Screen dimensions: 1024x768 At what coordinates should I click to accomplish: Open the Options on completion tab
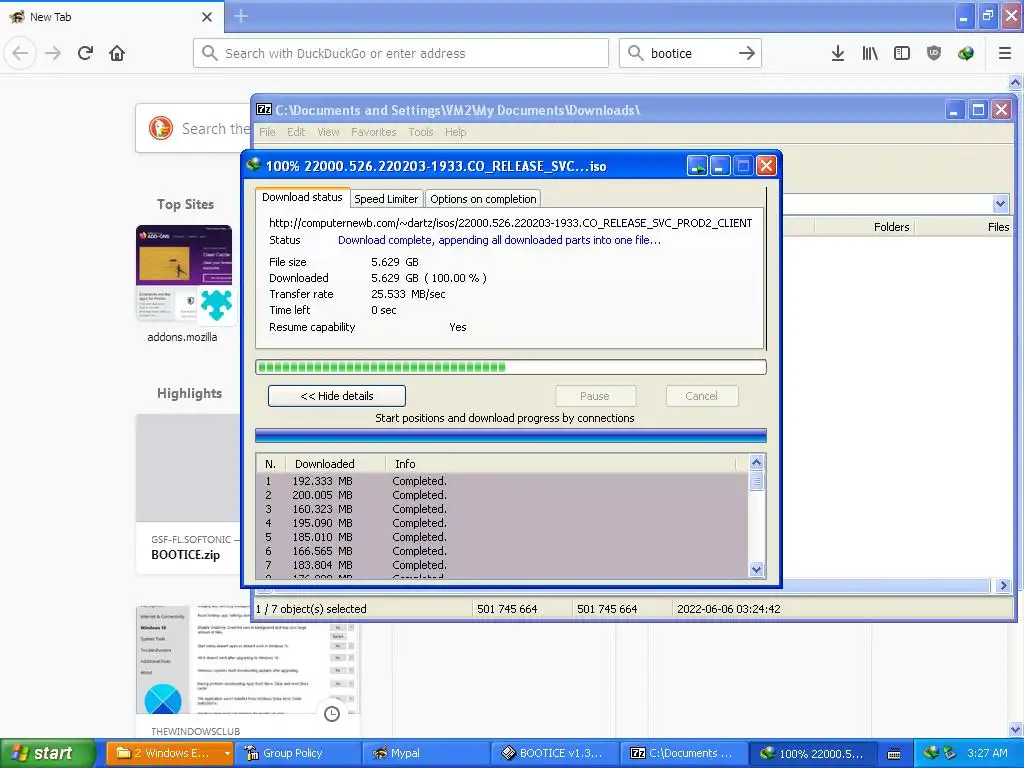point(483,199)
